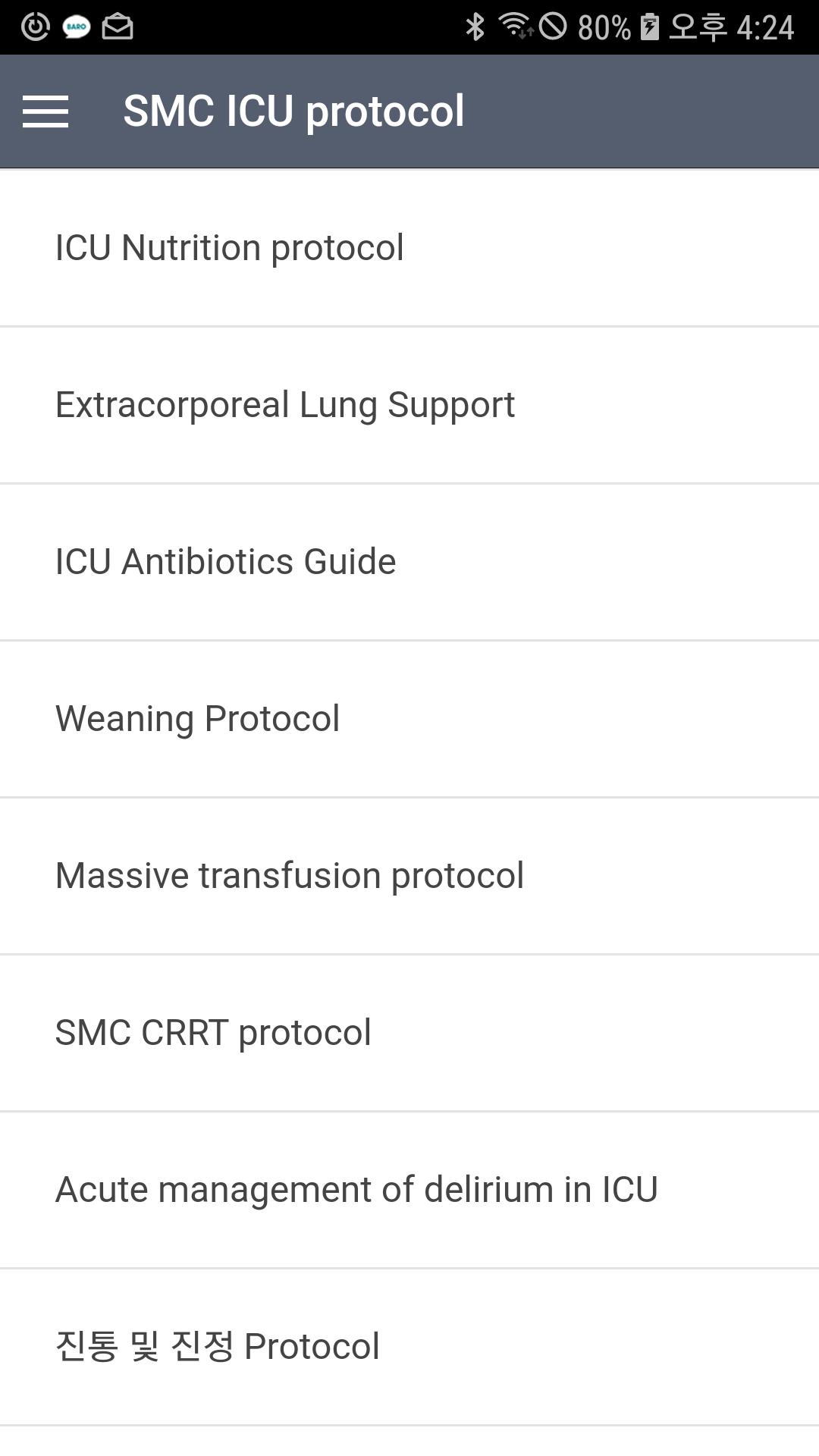Image resolution: width=819 pixels, height=1456 pixels.
Task: Tap the BARO chat notification icon
Action: [x=76, y=27]
